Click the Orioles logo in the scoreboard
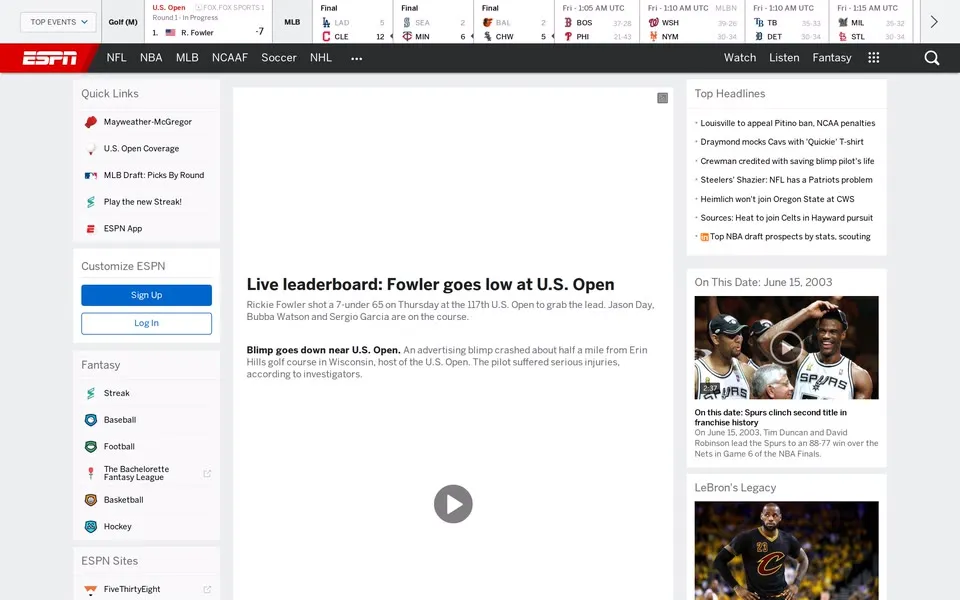Viewport: 960px width, 600px height. (x=487, y=23)
